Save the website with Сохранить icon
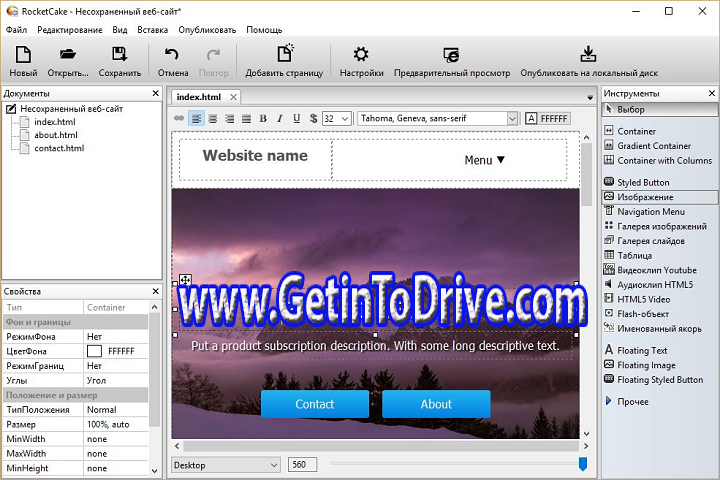 point(120,61)
